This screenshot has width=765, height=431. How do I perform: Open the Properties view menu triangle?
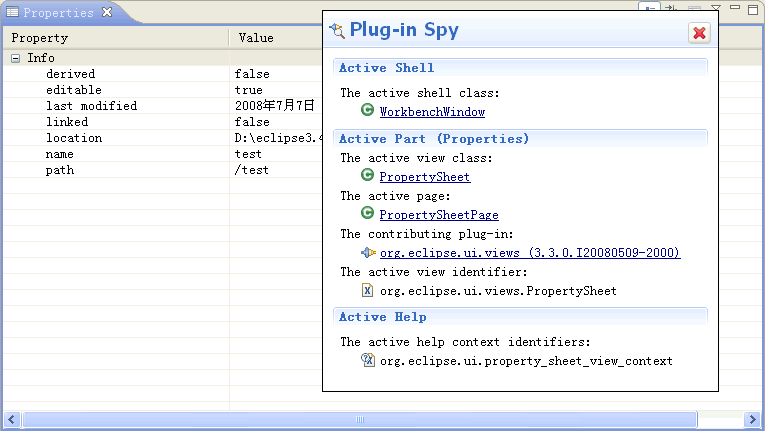tap(715, 9)
